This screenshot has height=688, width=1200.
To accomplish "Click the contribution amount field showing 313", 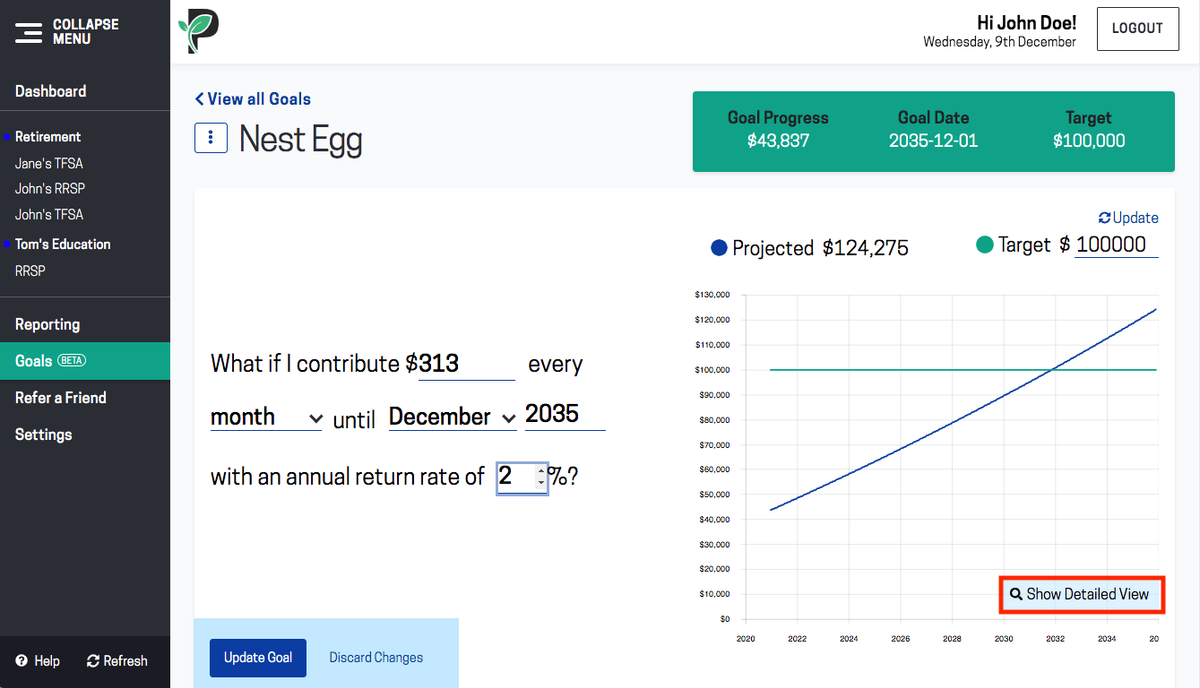I will (x=466, y=364).
